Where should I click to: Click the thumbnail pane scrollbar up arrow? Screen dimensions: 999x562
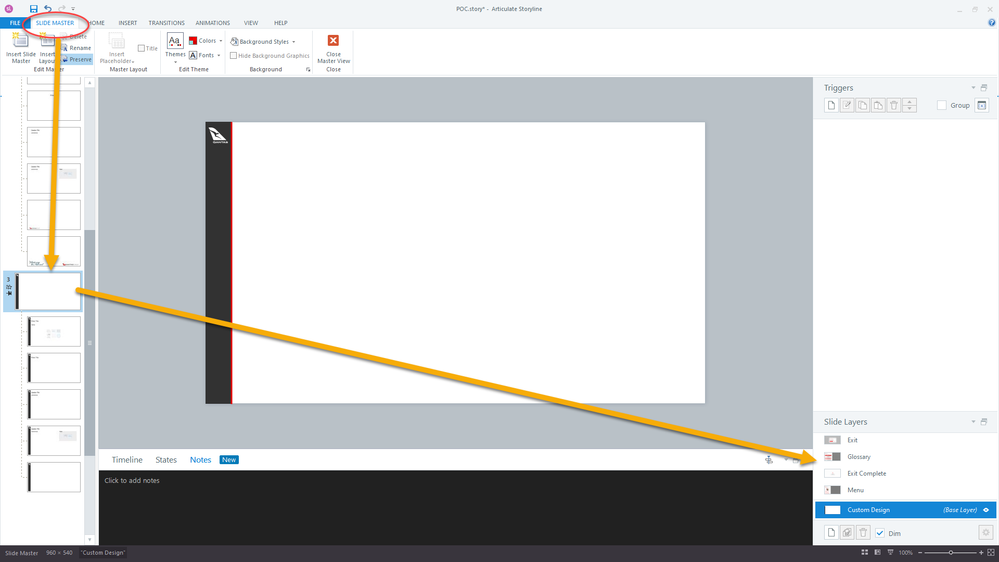coord(90,83)
